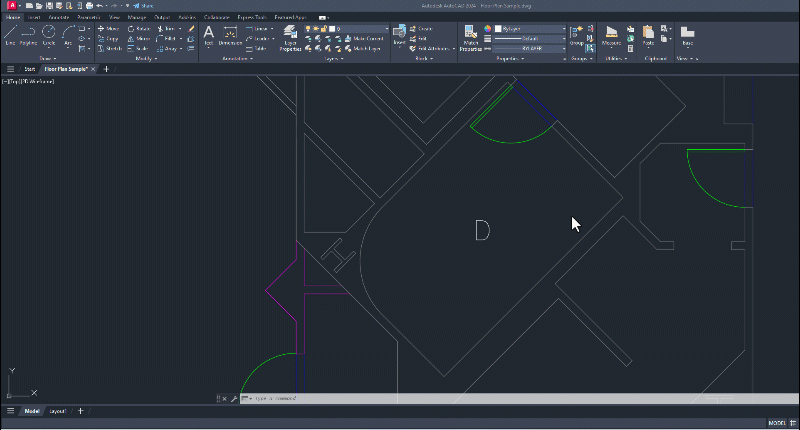The image size is (800, 430).
Task: Activate the Circle tool
Action: tap(48, 34)
